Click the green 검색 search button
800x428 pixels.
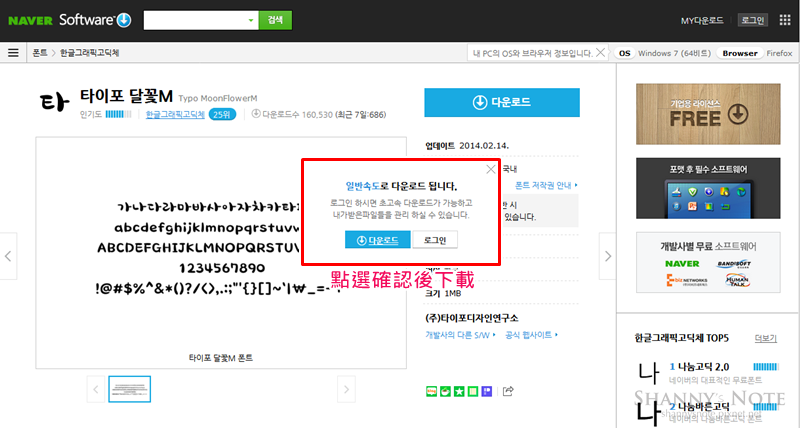tap(276, 20)
